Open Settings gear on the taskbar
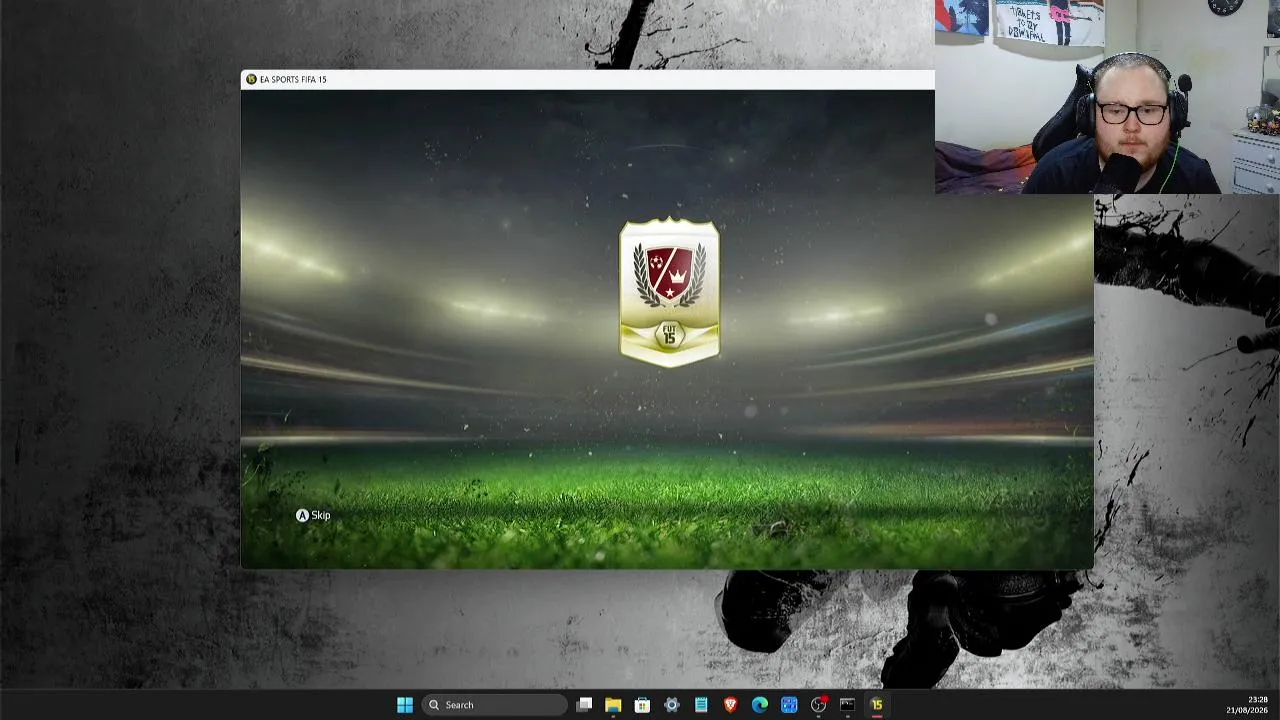 [672, 705]
